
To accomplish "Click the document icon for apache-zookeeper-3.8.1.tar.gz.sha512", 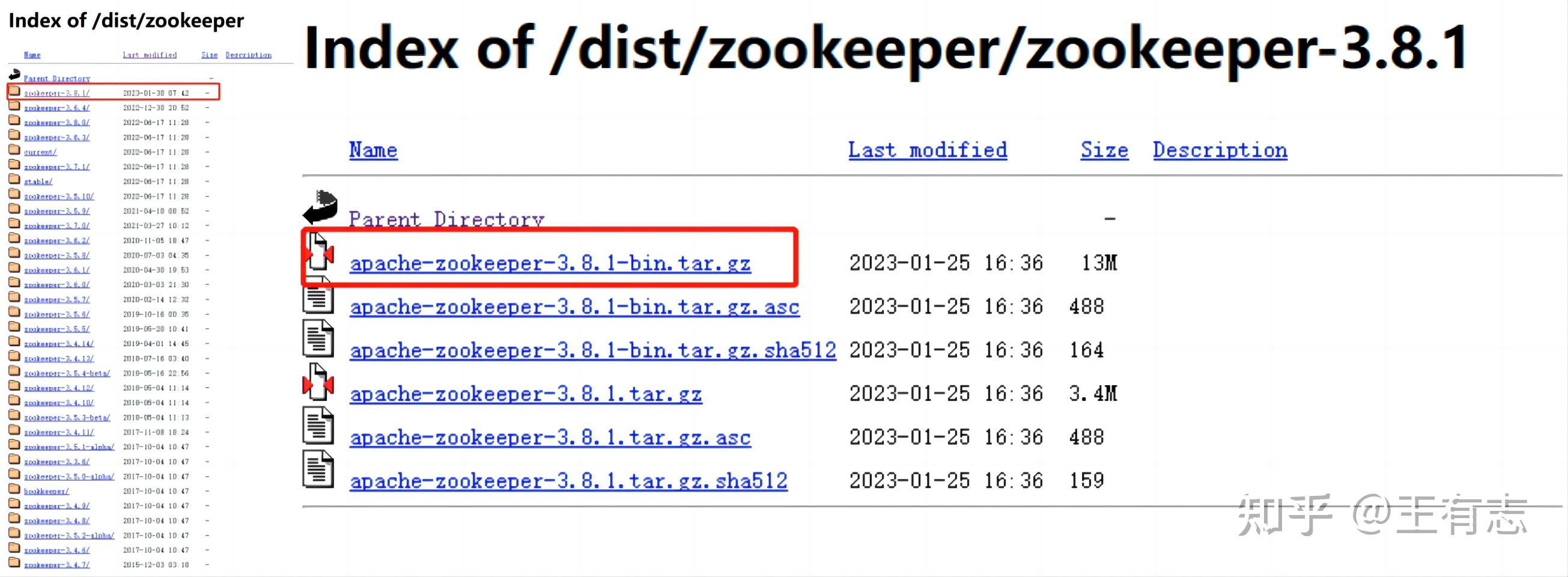I will click(x=318, y=469).
